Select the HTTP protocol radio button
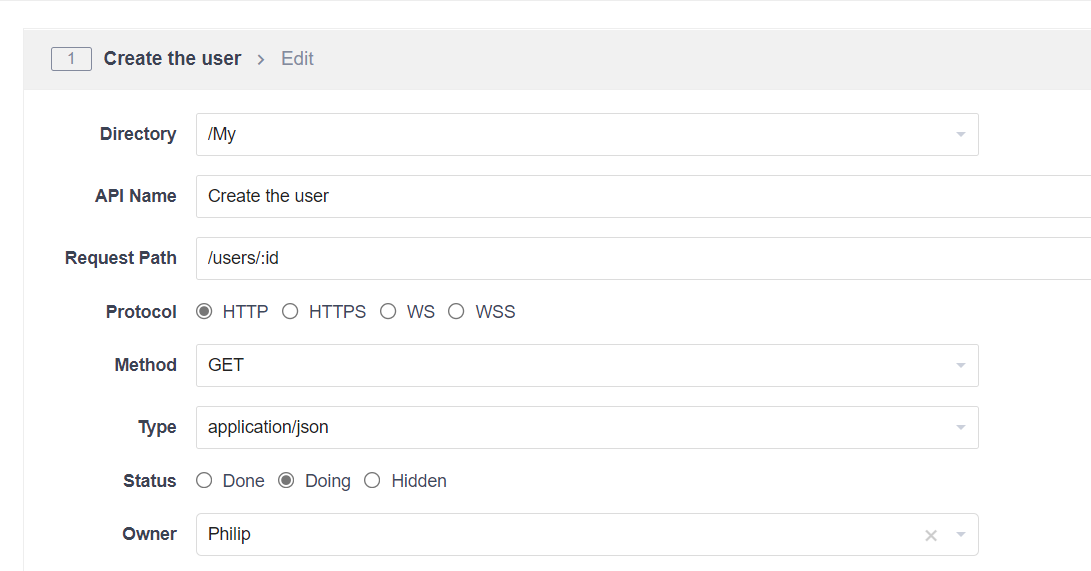Screen dimensions: 1091x571 point(205,312)
